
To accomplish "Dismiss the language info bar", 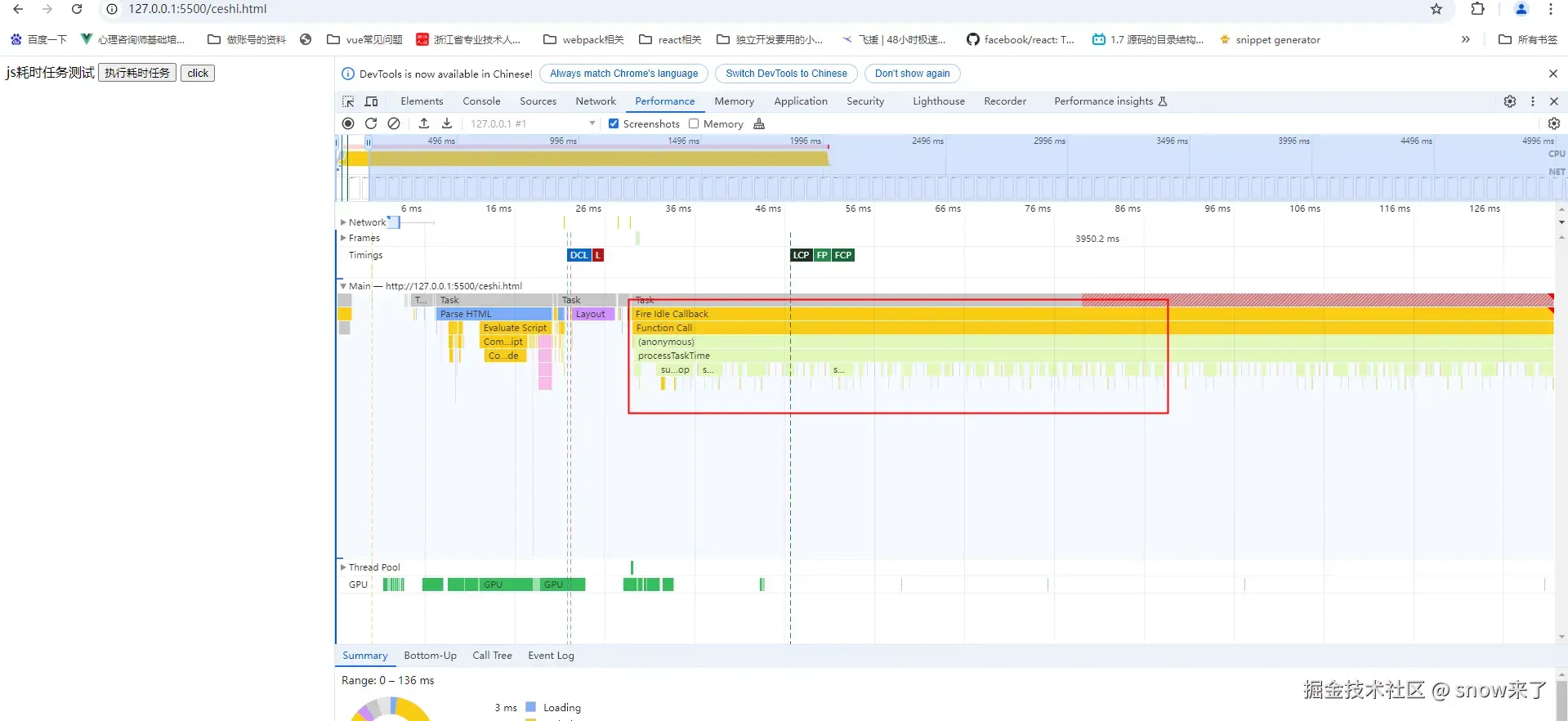I will [x=1553, y=74].
